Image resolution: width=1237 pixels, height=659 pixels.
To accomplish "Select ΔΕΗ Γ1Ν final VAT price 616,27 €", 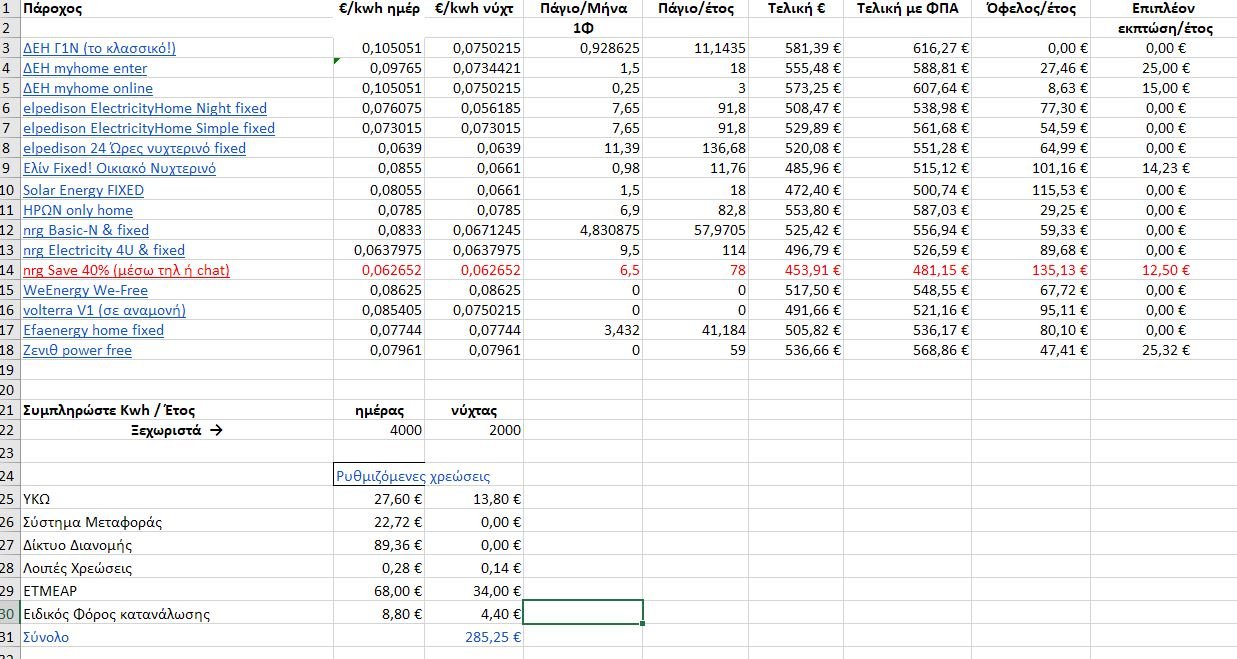I will (907, 48).
